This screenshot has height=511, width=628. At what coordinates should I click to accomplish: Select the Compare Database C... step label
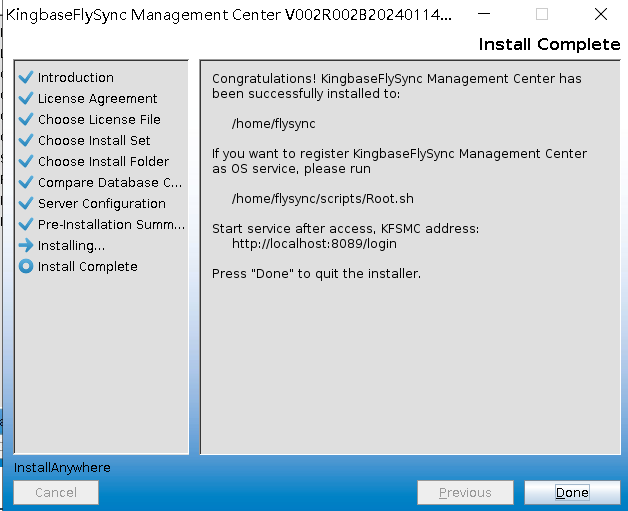click(110, 183)
